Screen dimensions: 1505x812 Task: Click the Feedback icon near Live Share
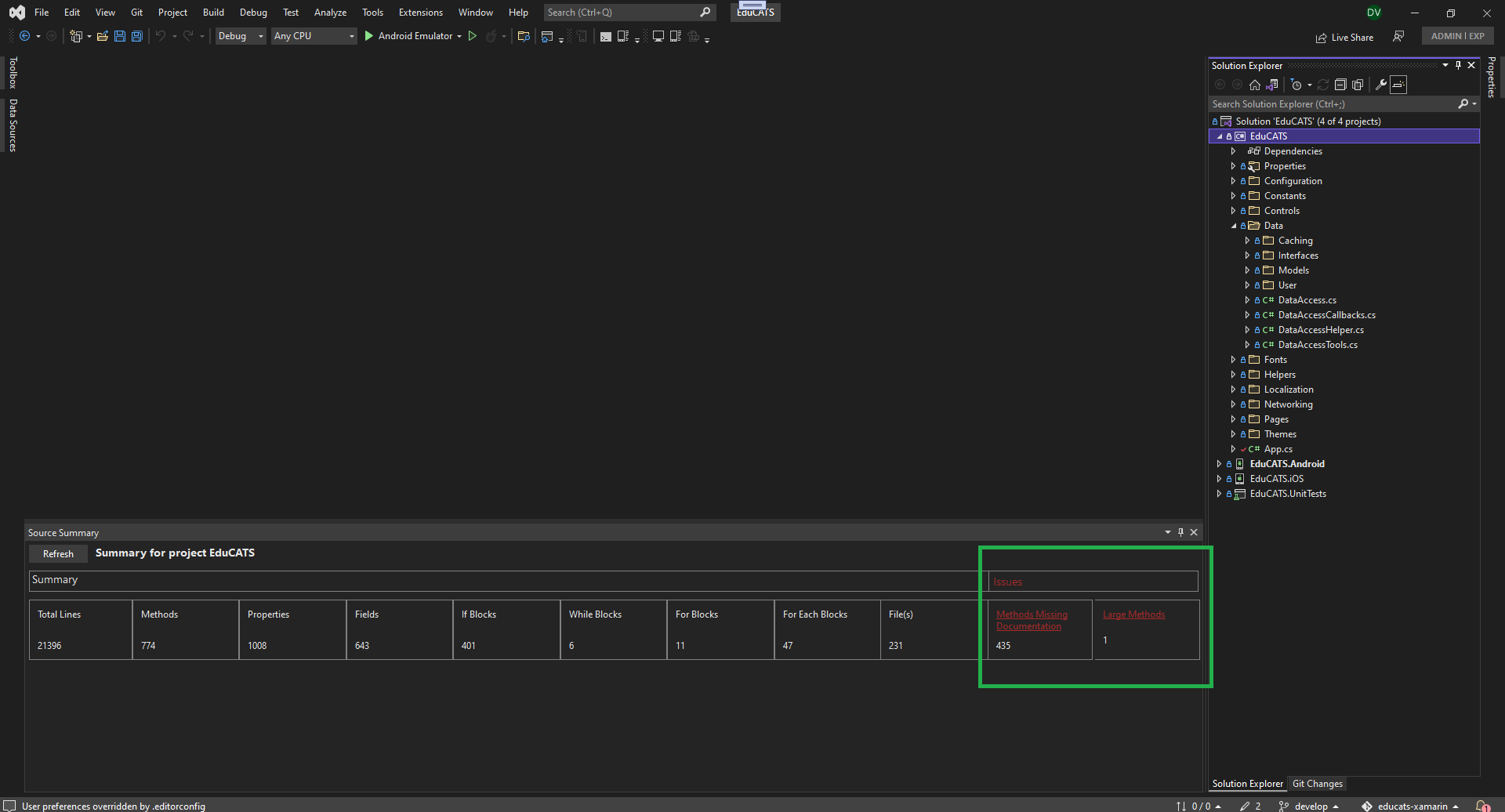(1398, 36)
